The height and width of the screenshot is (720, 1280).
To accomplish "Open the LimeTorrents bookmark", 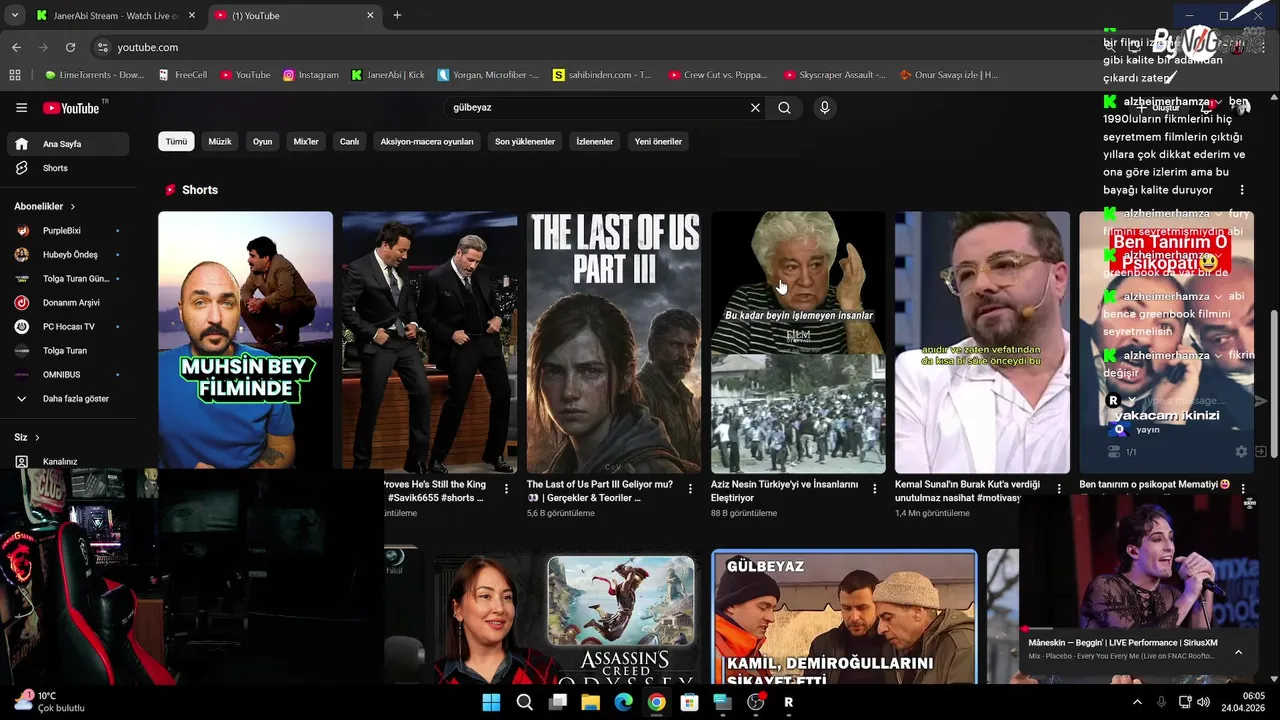I will tap(95, 75).
